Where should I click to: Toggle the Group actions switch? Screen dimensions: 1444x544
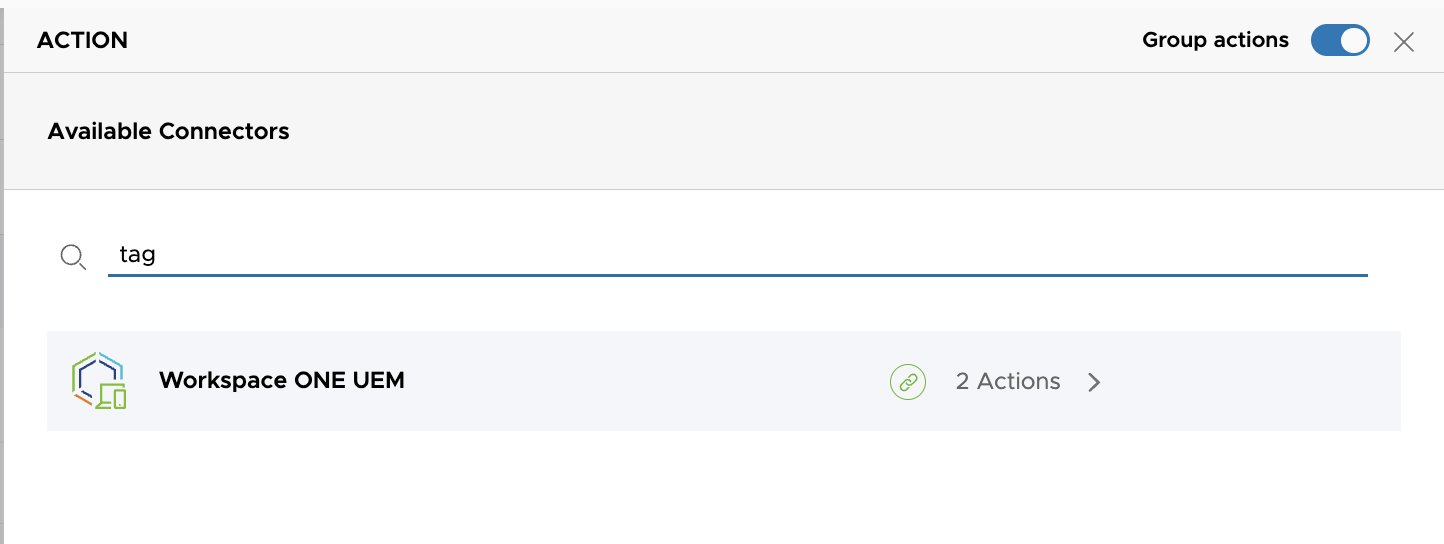pos(1339,41)
